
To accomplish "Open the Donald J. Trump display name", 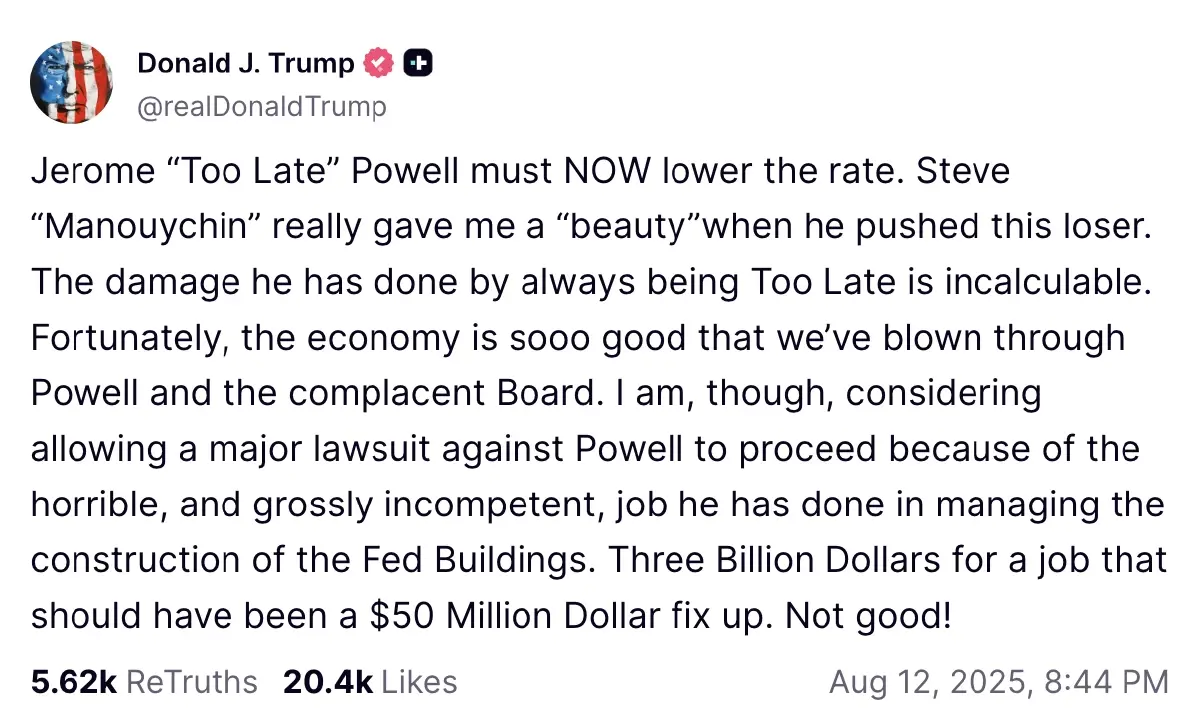I will [245, 64].
